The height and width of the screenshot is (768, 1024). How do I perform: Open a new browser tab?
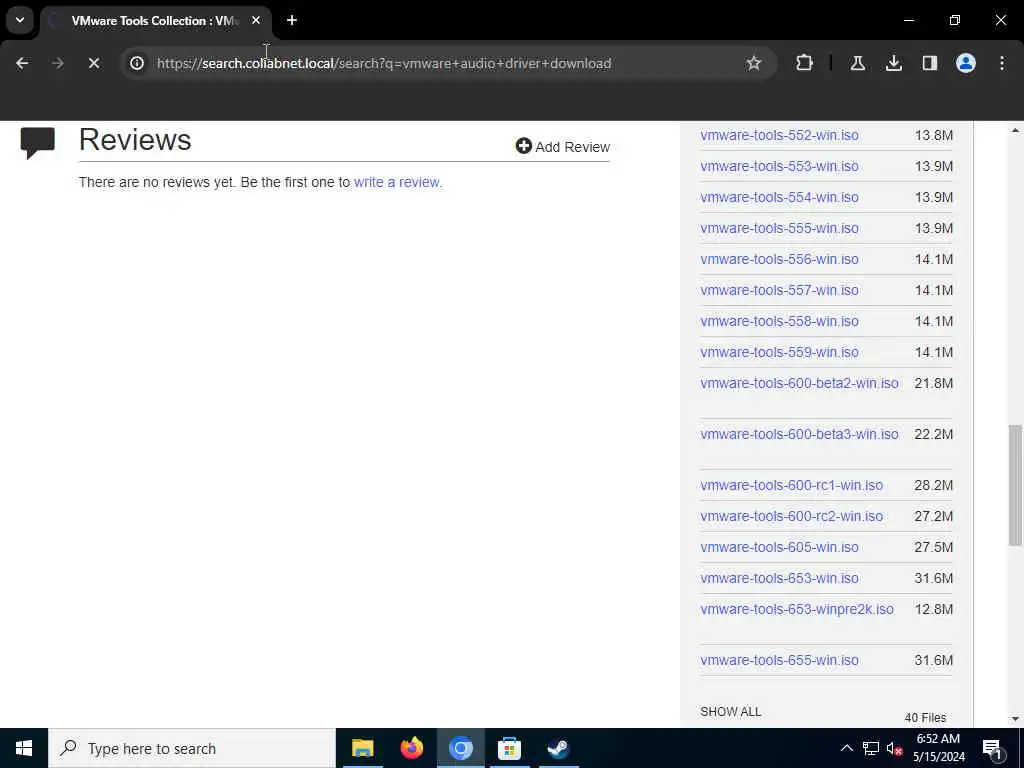tap(292, 20)
